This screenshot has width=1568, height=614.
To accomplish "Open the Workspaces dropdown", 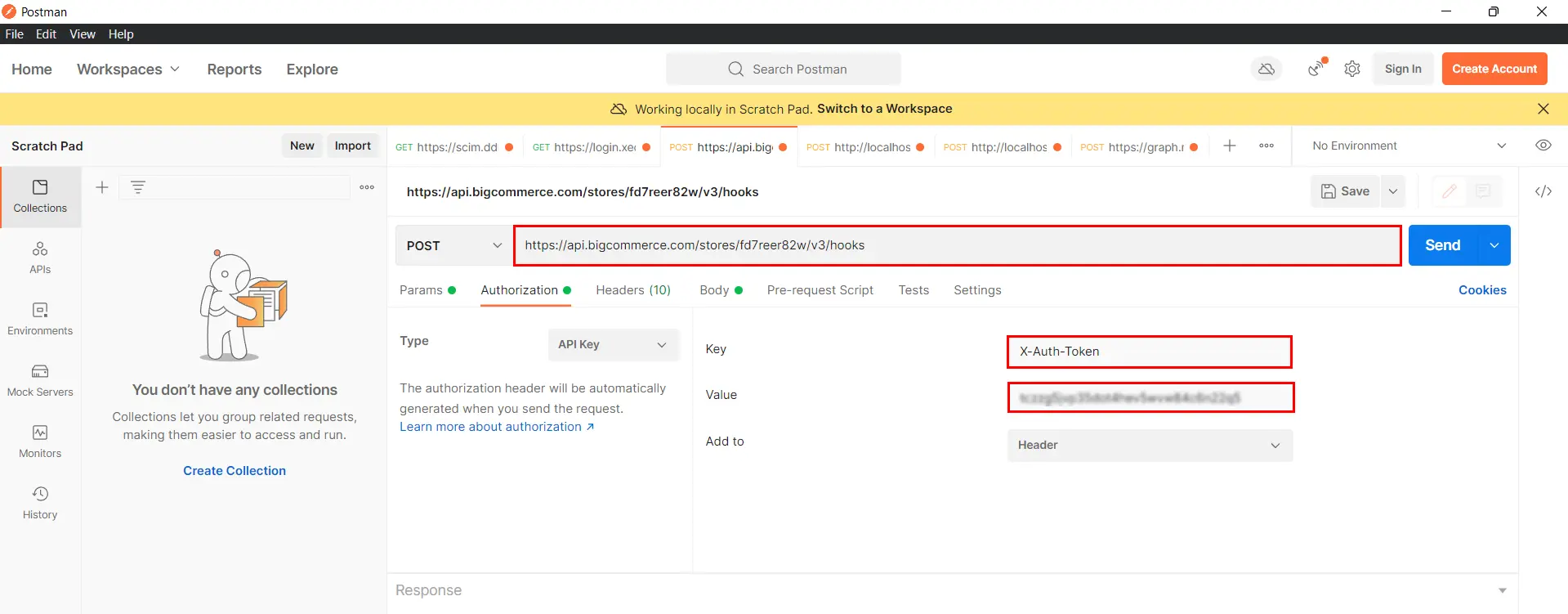I will [128, 69].
